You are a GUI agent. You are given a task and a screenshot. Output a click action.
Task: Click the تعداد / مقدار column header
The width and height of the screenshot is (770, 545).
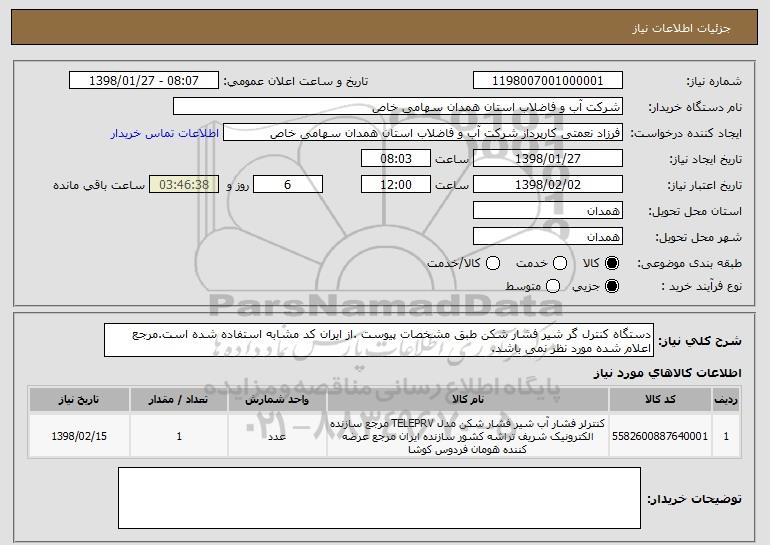(x=179, y=399)
